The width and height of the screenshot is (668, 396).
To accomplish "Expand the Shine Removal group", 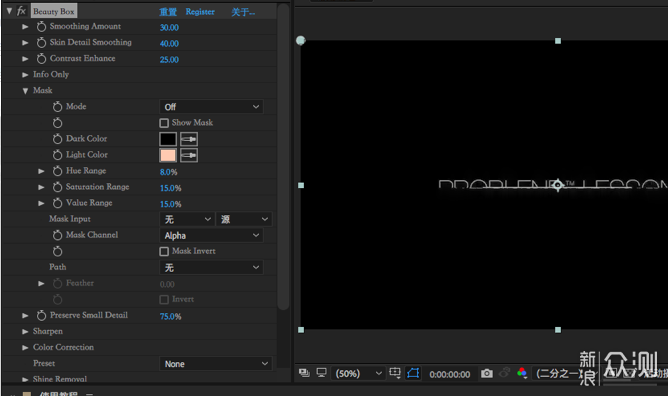I will coord(25,379).
